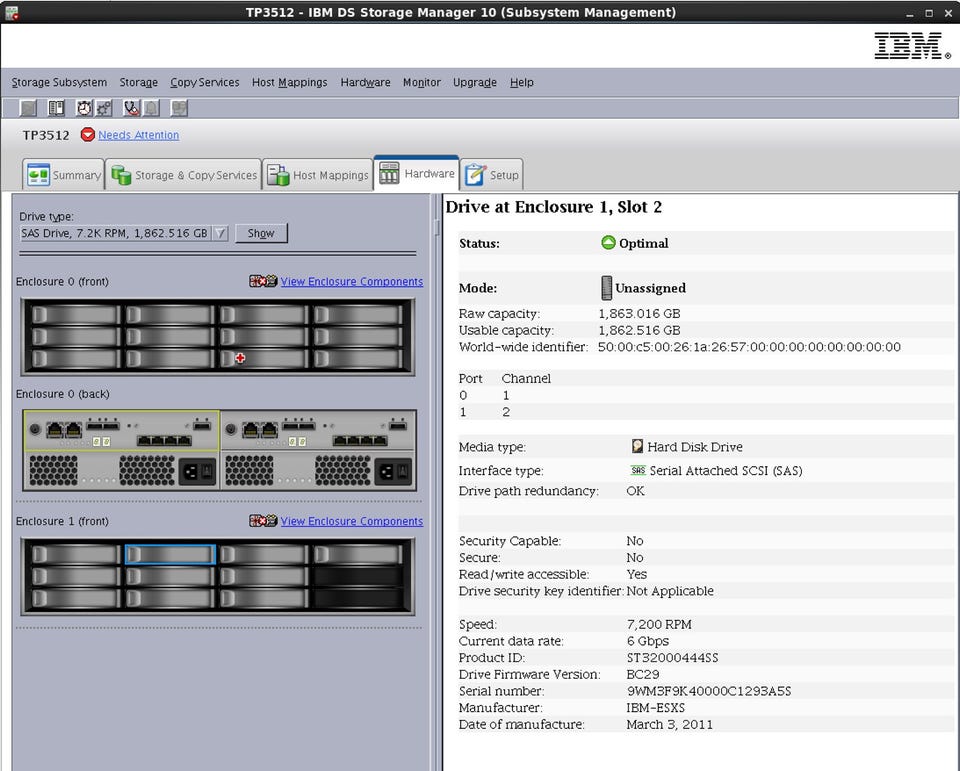The height and width of the screenshot is (771, 960).
Task: Open the Drive type dropdown
Action: 220,233
